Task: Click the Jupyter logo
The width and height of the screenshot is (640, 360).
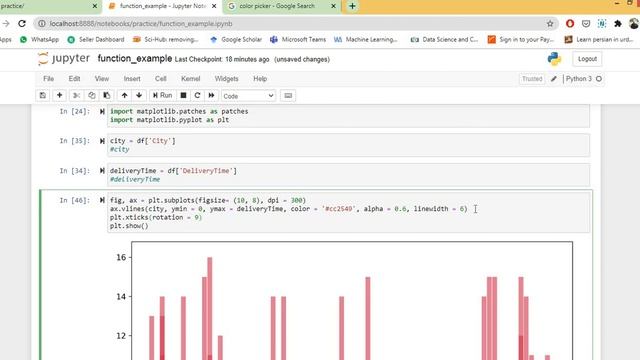Action: tap(64, 59)
